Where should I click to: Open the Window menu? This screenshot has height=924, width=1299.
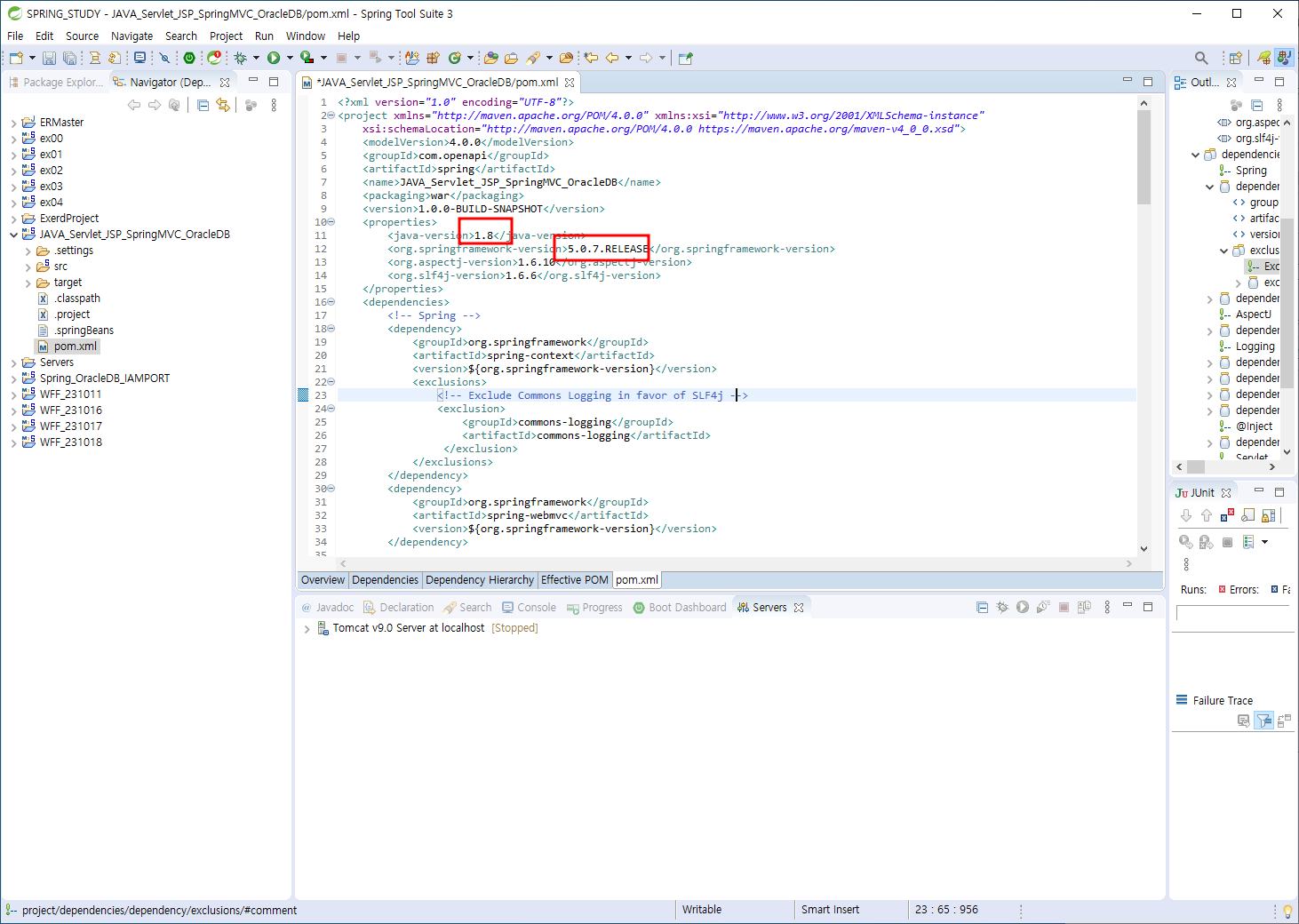click(305, 36)
